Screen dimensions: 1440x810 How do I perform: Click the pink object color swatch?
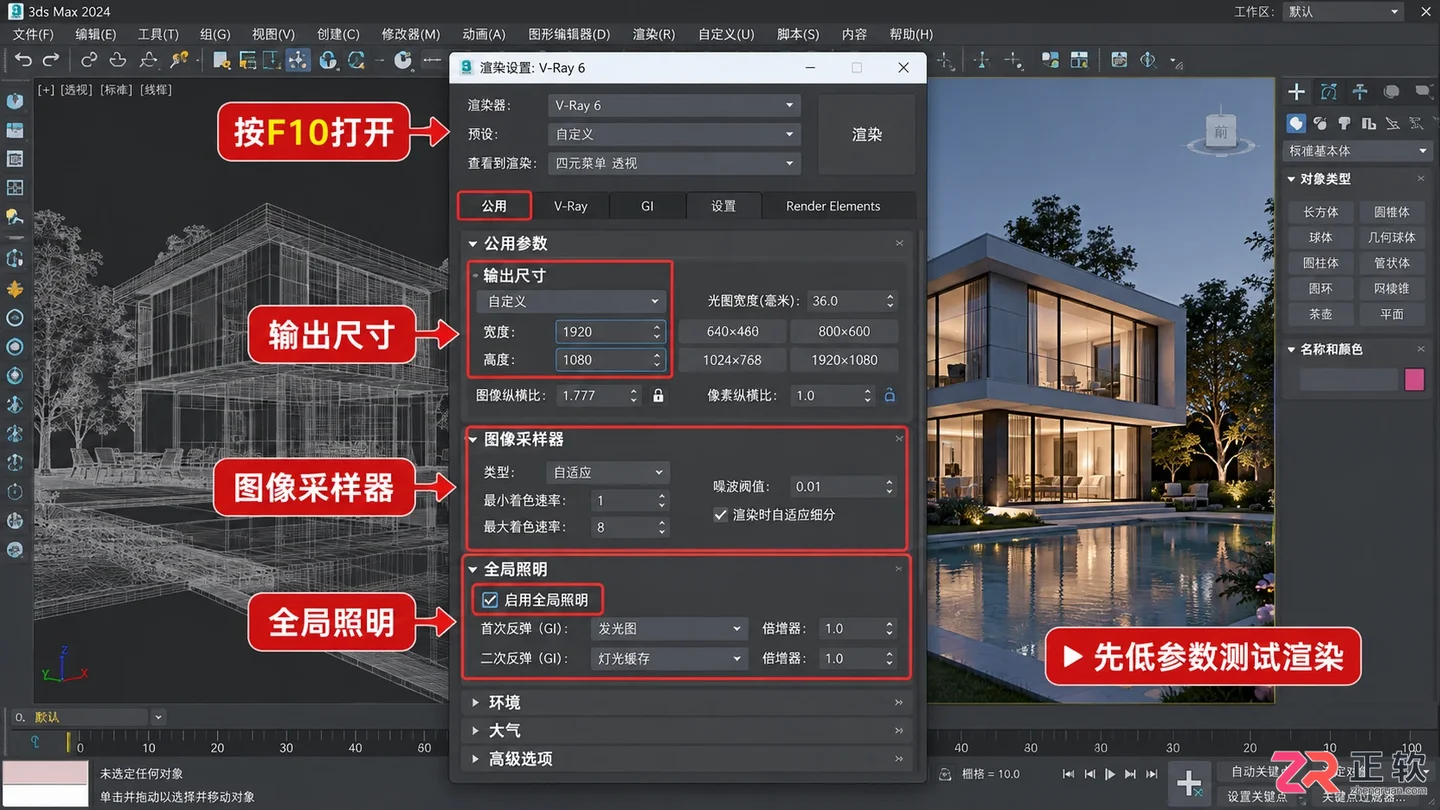tap(1414, 380)
